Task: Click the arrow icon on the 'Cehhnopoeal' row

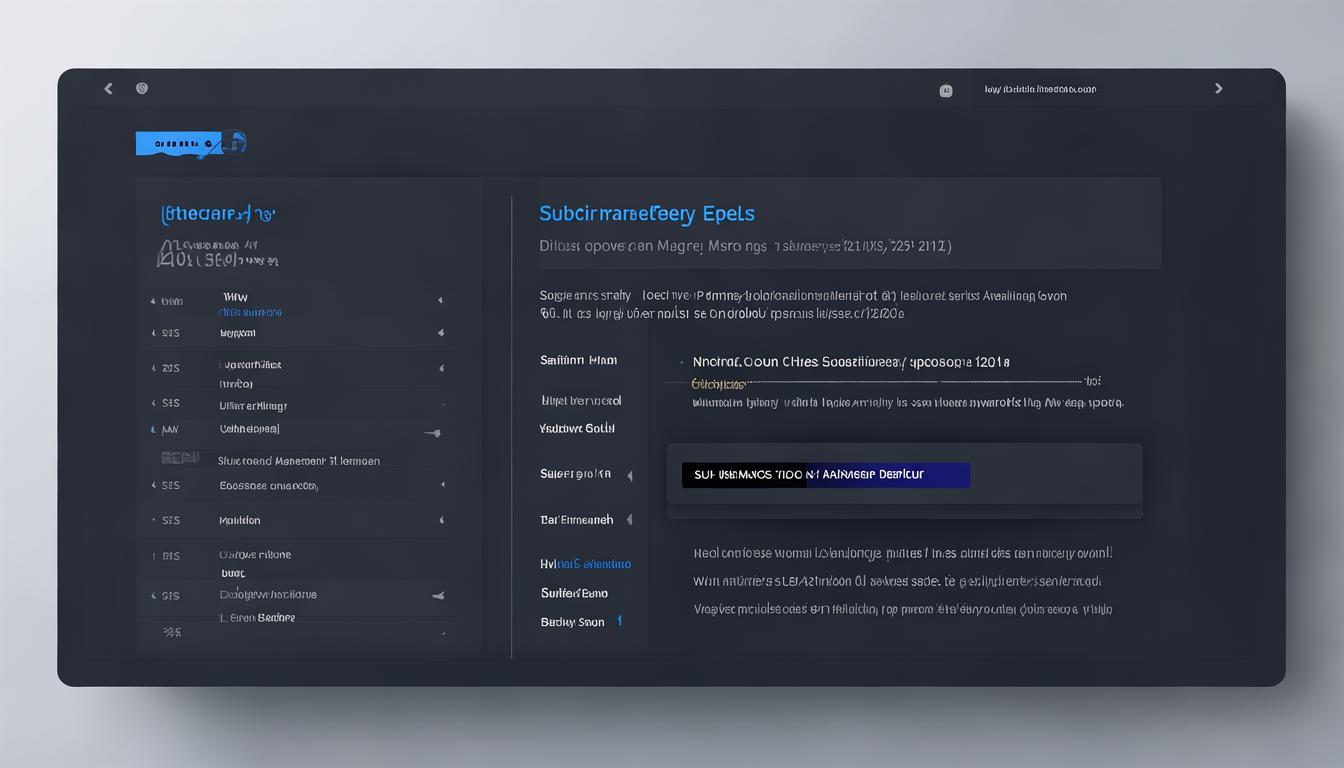Action: coord(432,433)
